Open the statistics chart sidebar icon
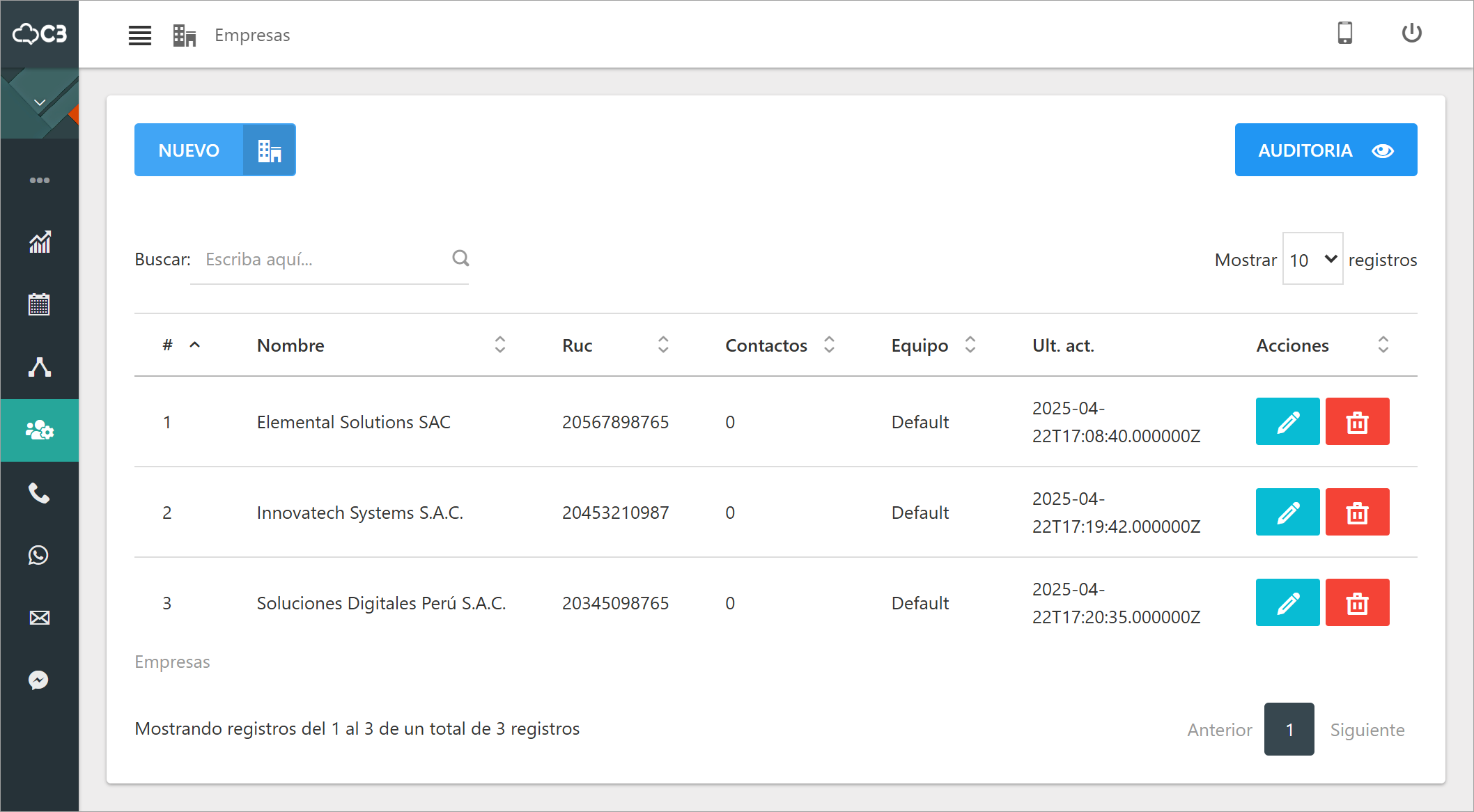The height and width of the screenshot is (812, 1474). tap(39, 242)
